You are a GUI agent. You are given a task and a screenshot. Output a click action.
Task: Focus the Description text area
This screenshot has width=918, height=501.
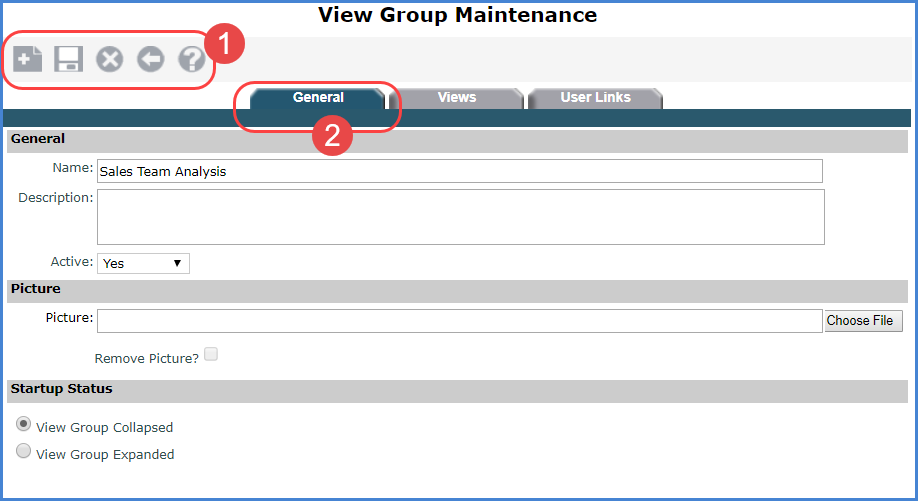pos(460,217)
